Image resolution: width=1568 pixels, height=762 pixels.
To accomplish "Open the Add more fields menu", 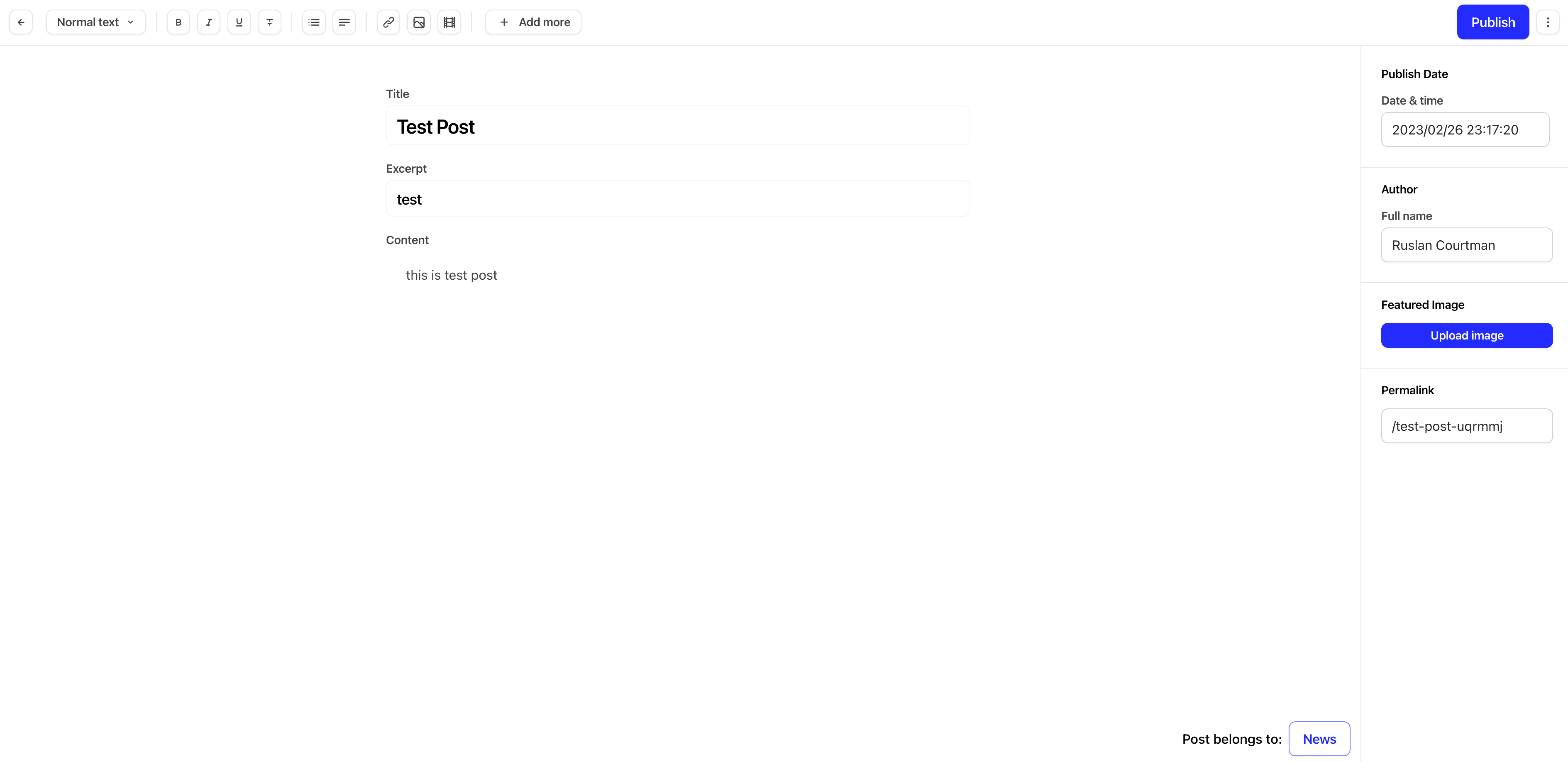I will 532,22.
